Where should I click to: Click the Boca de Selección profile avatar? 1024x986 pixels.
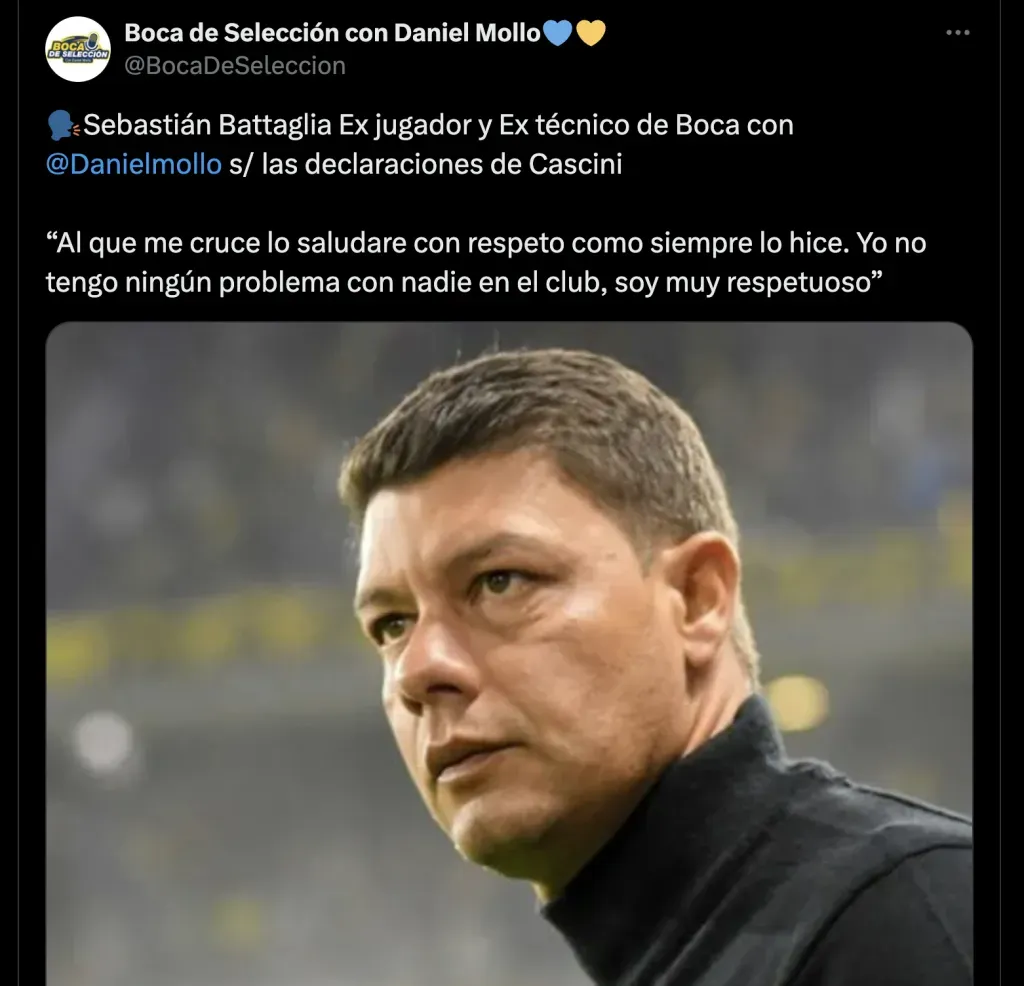[78, 49]
